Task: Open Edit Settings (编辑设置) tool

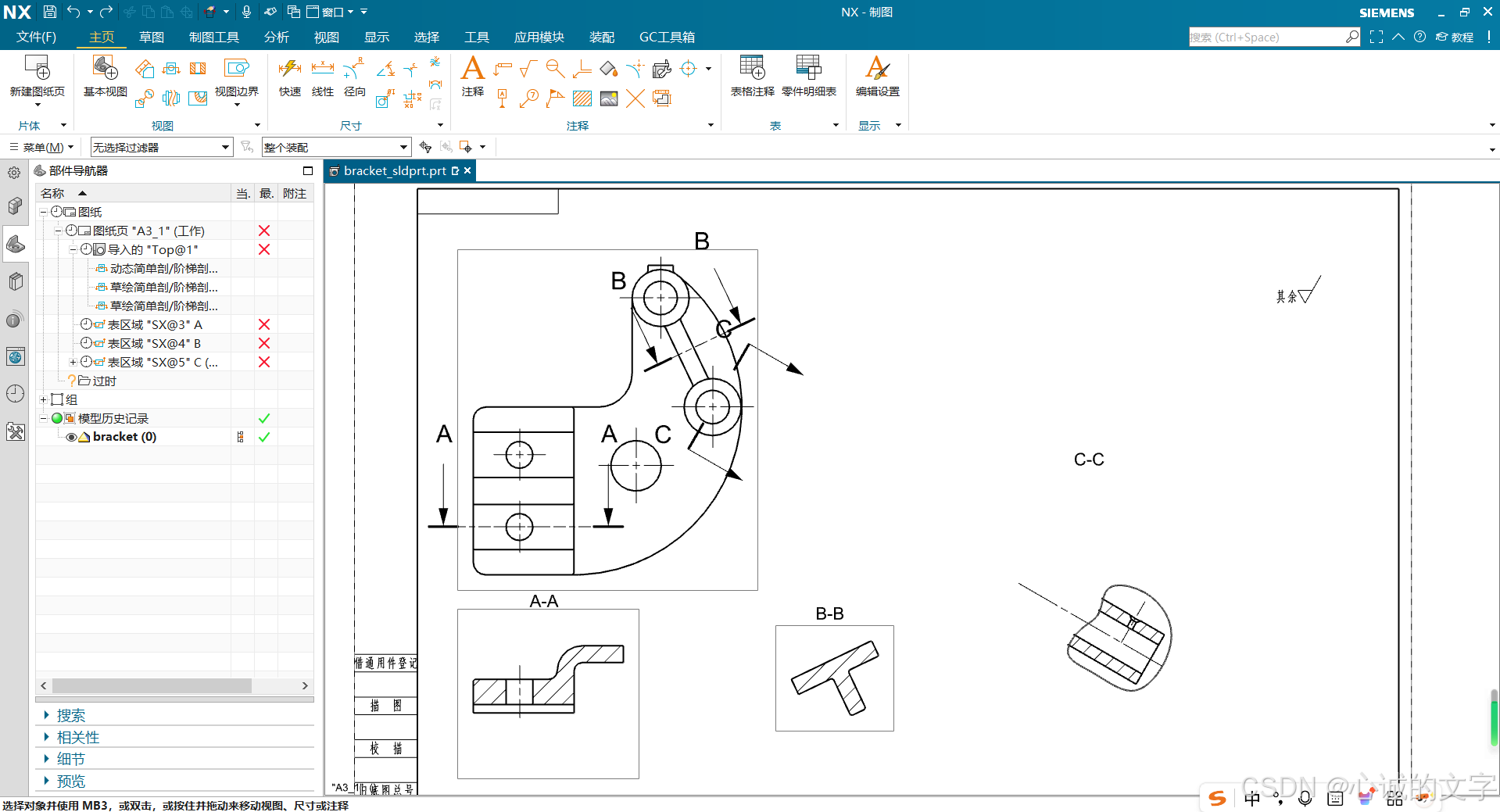Action: click(x=877, y=76)
